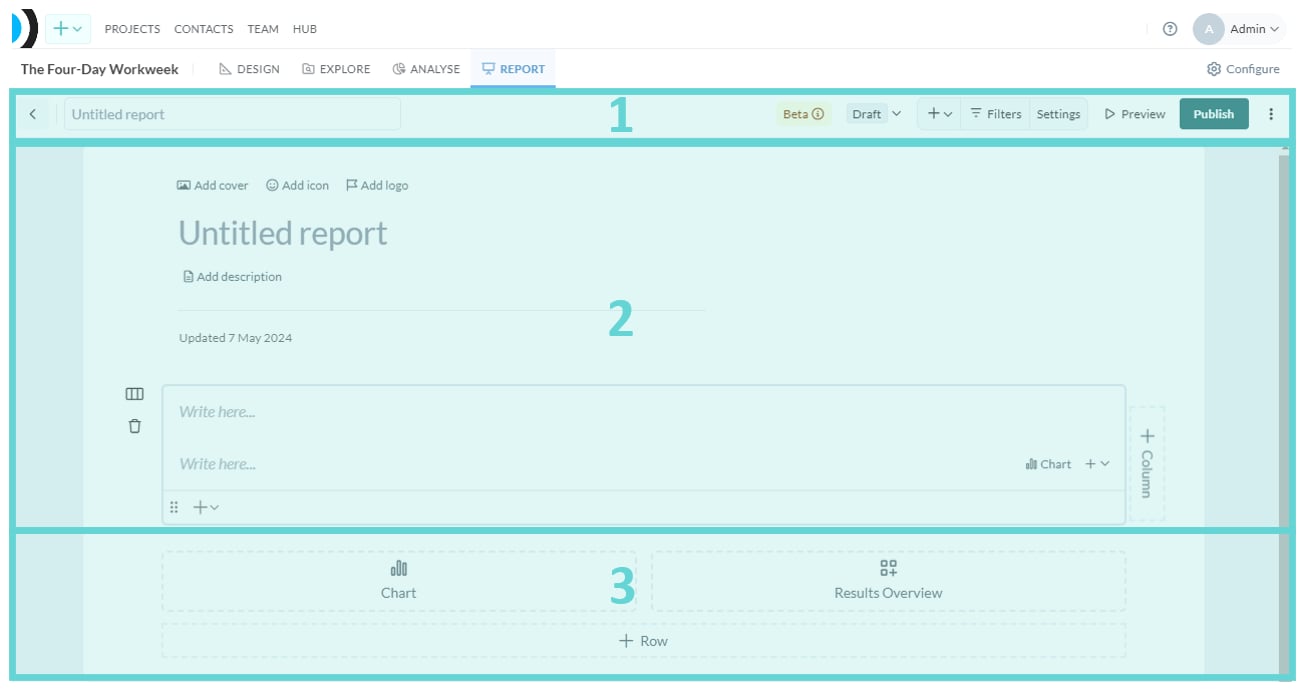
Task: Switch to the REPORT tab
Action: pyautogui.click(x=513, y=69)
